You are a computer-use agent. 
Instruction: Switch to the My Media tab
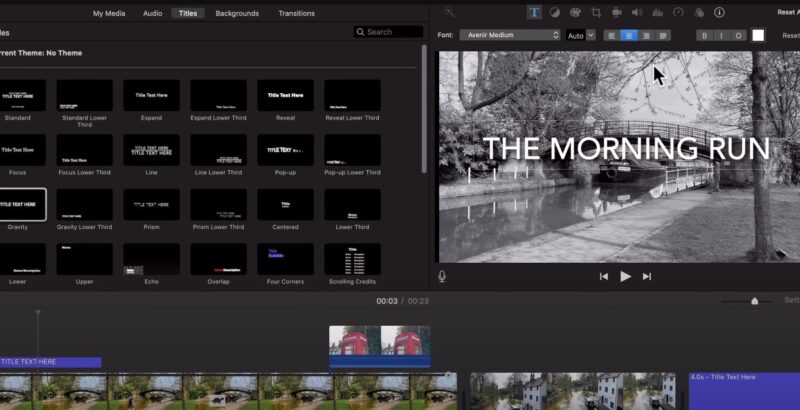pos(109,13)
